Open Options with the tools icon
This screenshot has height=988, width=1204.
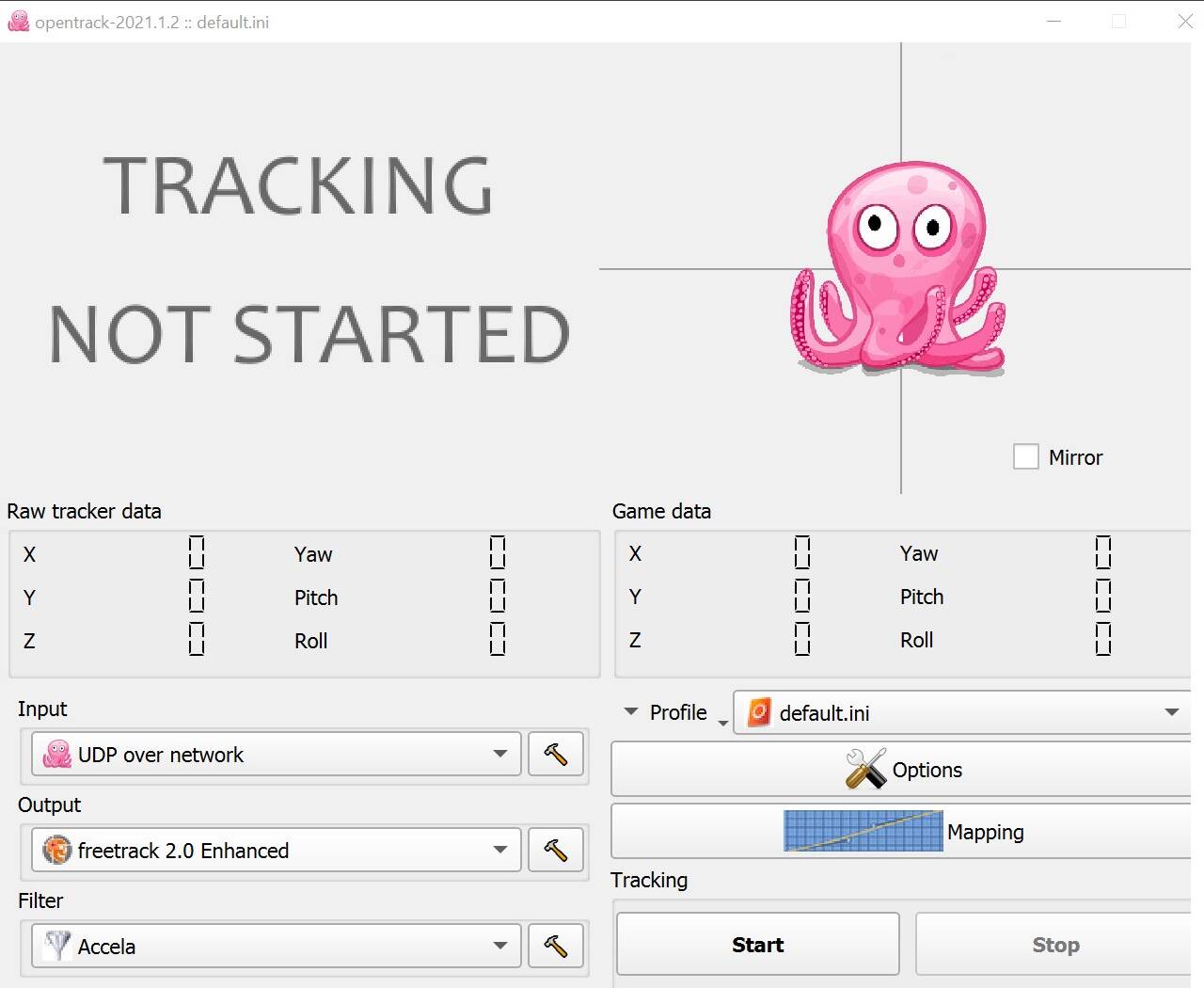pos(903,770)
